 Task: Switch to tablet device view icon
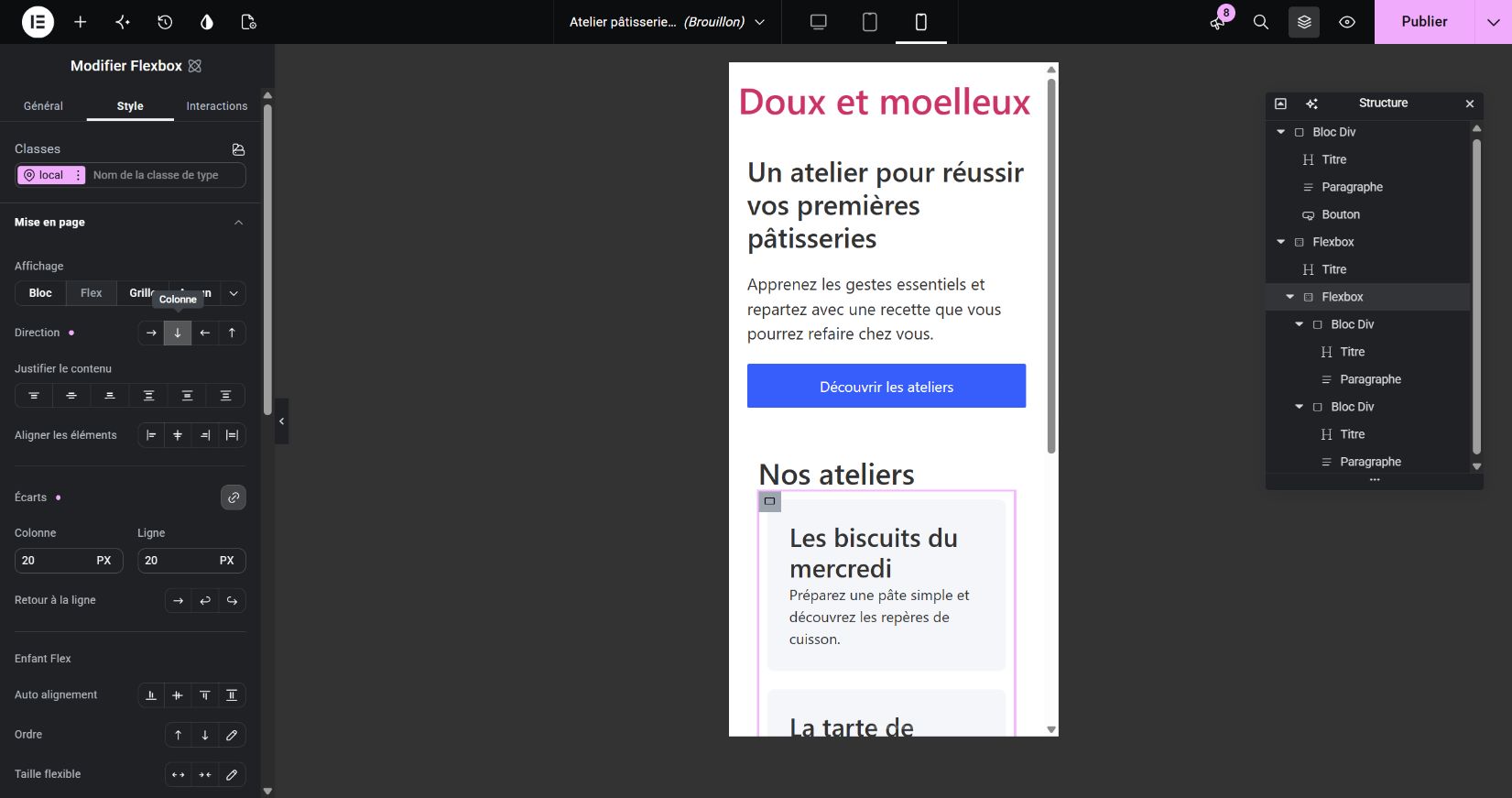tap(870, 22)
